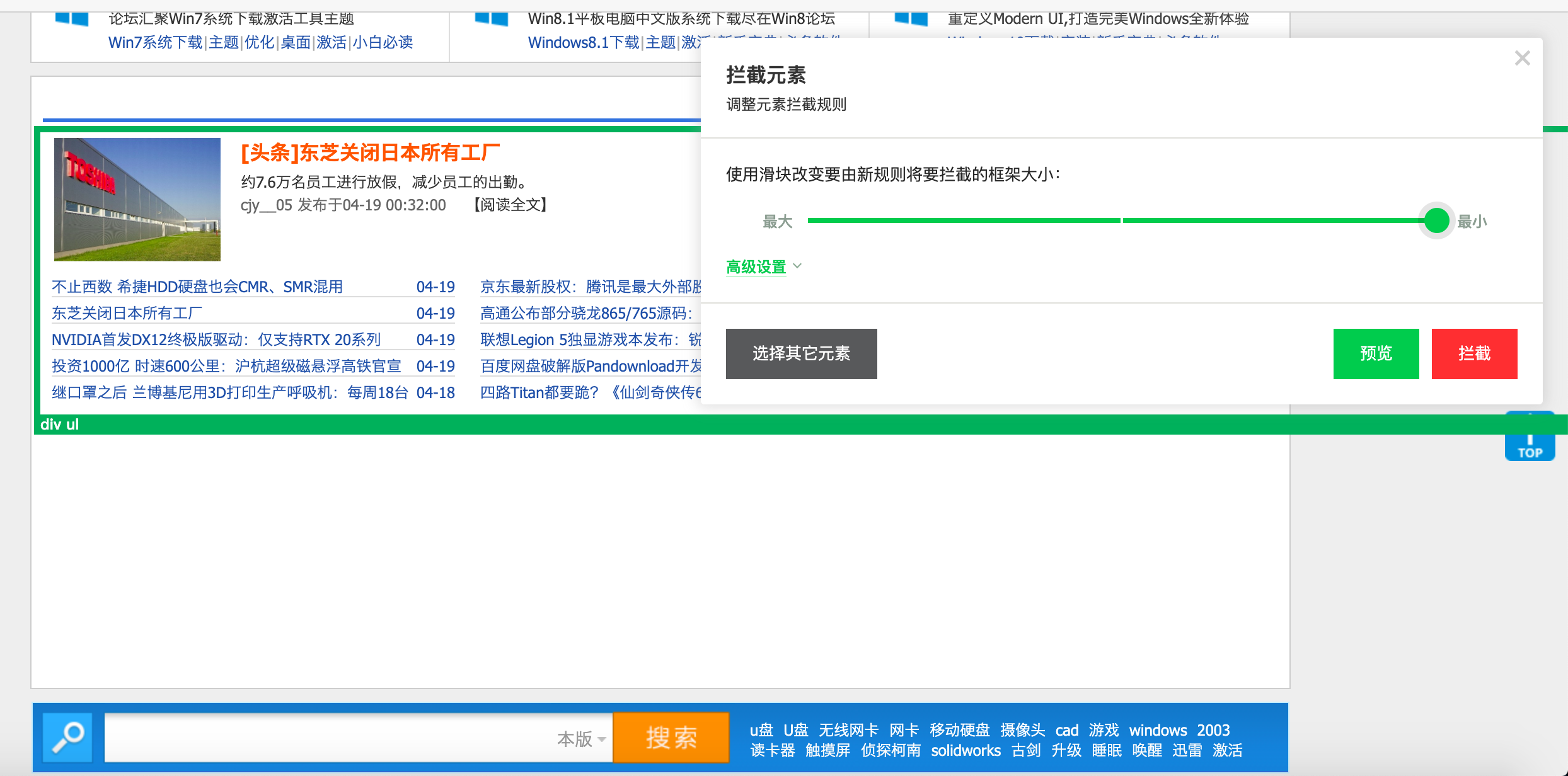Click hot keyword 游戏

tap(1104, 730)
